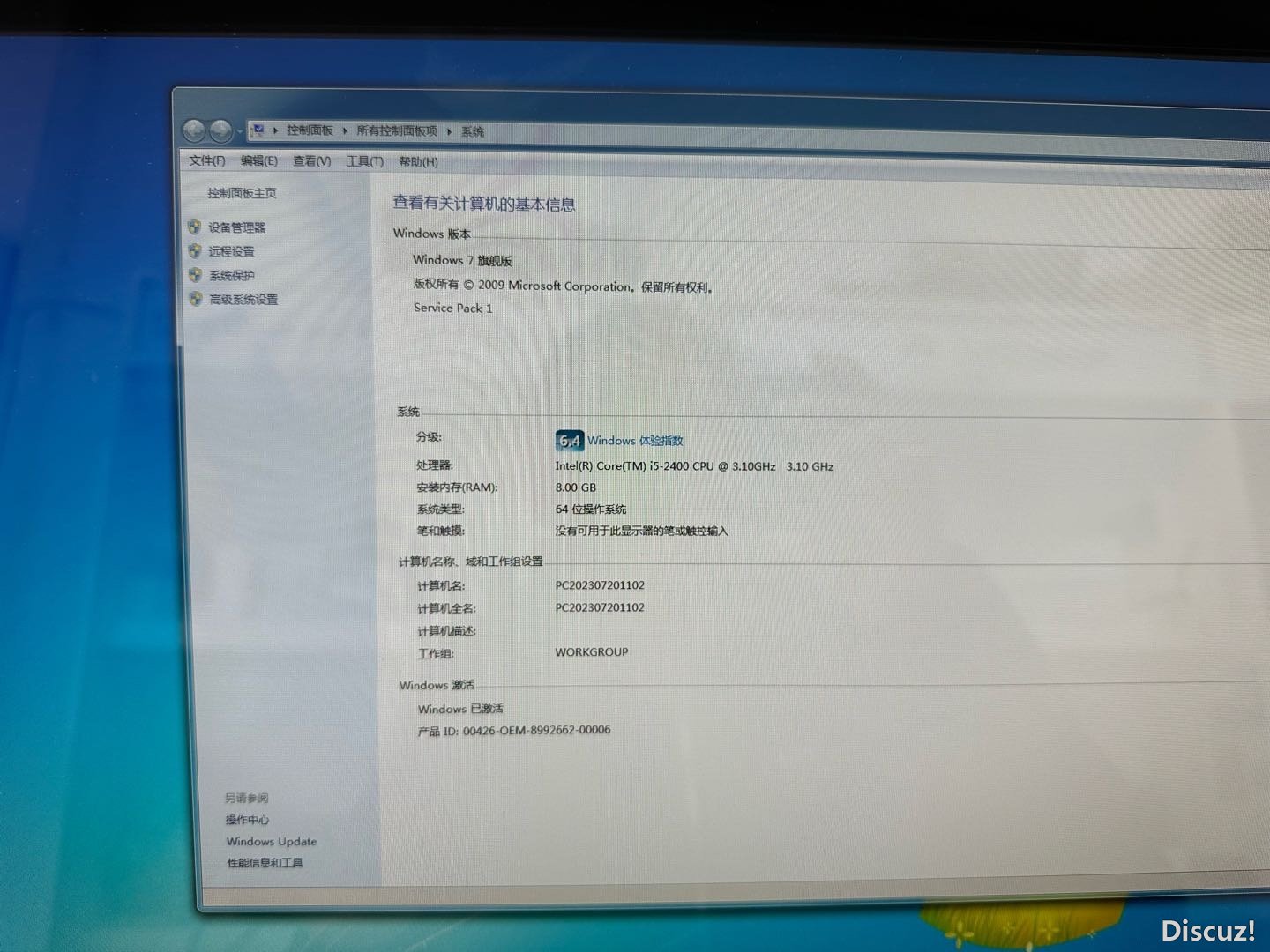Click the copyright 2009 Microsoft Corporation line
Screen dimensions: 1270x952
(564, 286)
